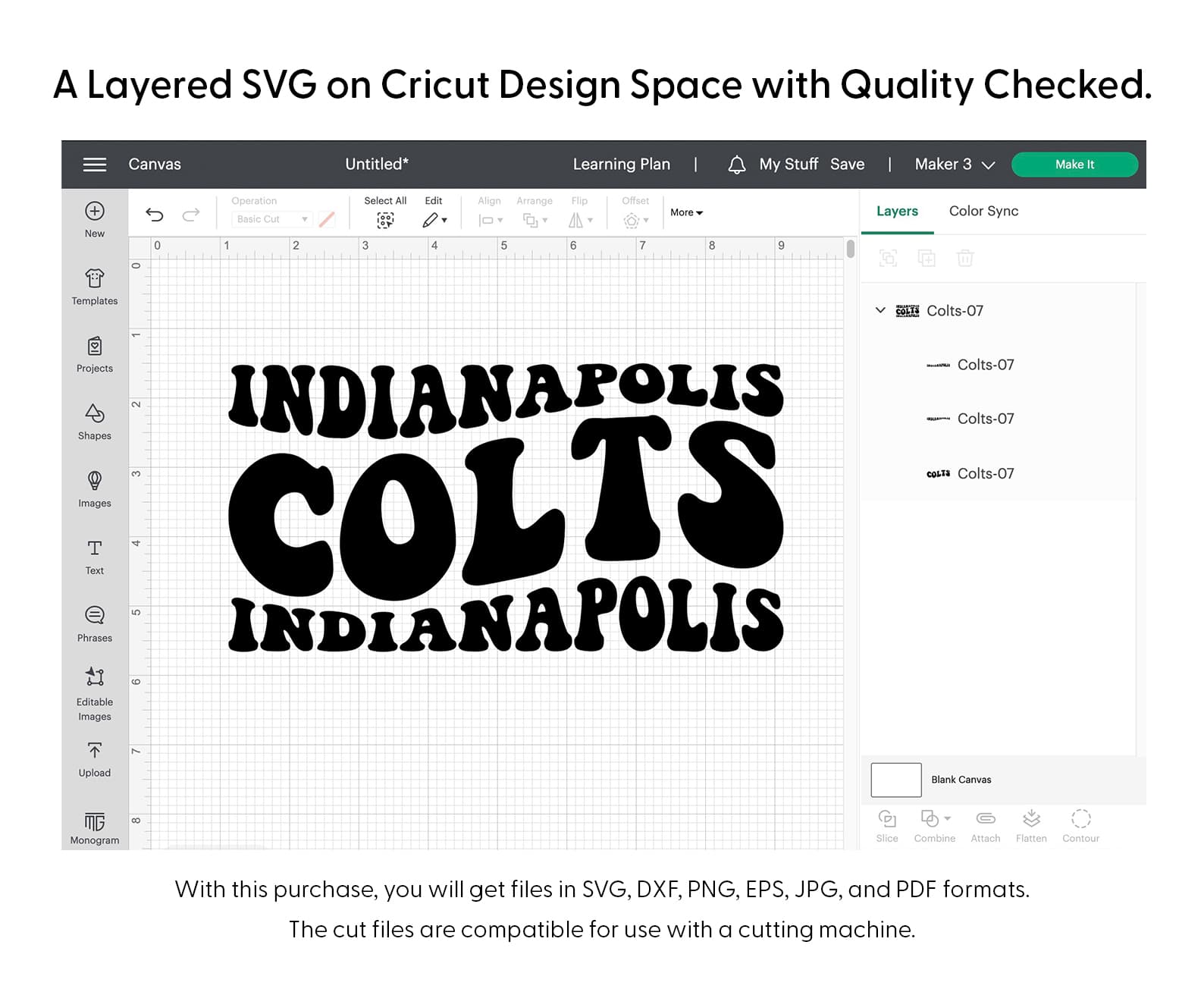1204x992 pixels.
Task: Select the Colts-07 group layer row
Action: [999, 311]
